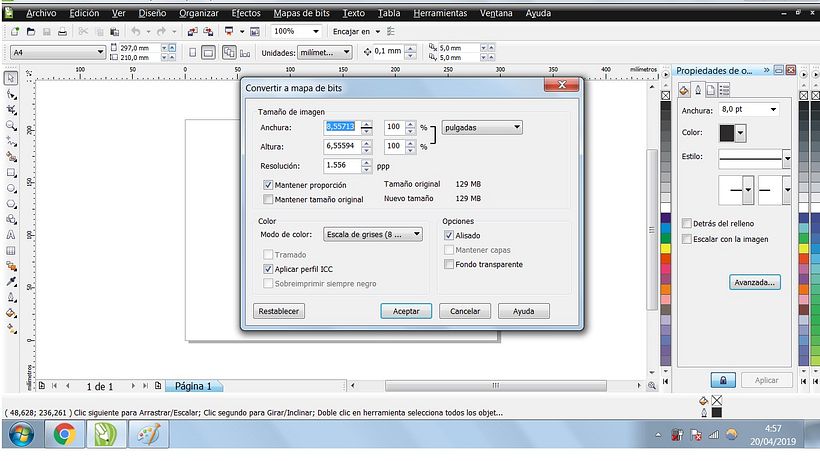Select the Zoom magnifier tool
Screen dimensions: 820x461
(x=10, y=126)
